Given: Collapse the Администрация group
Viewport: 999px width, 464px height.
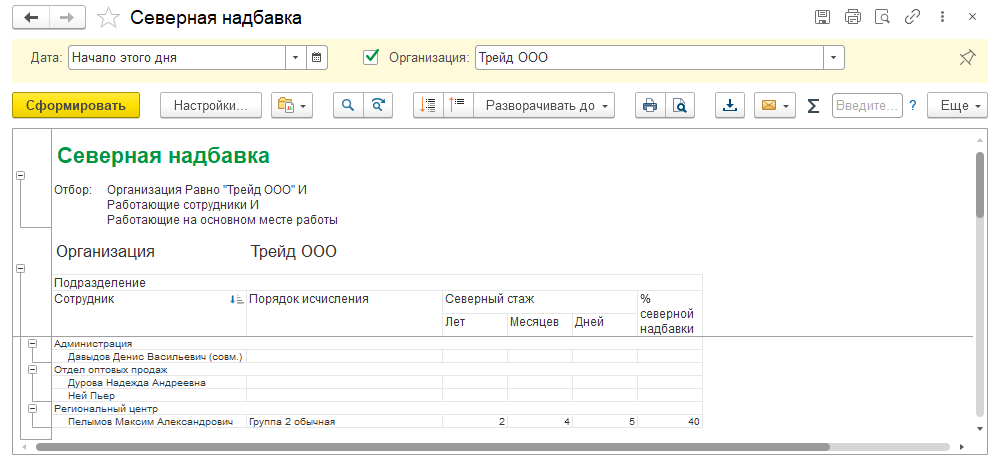Looking at the screenshot, I should click(x=32, y=344).
